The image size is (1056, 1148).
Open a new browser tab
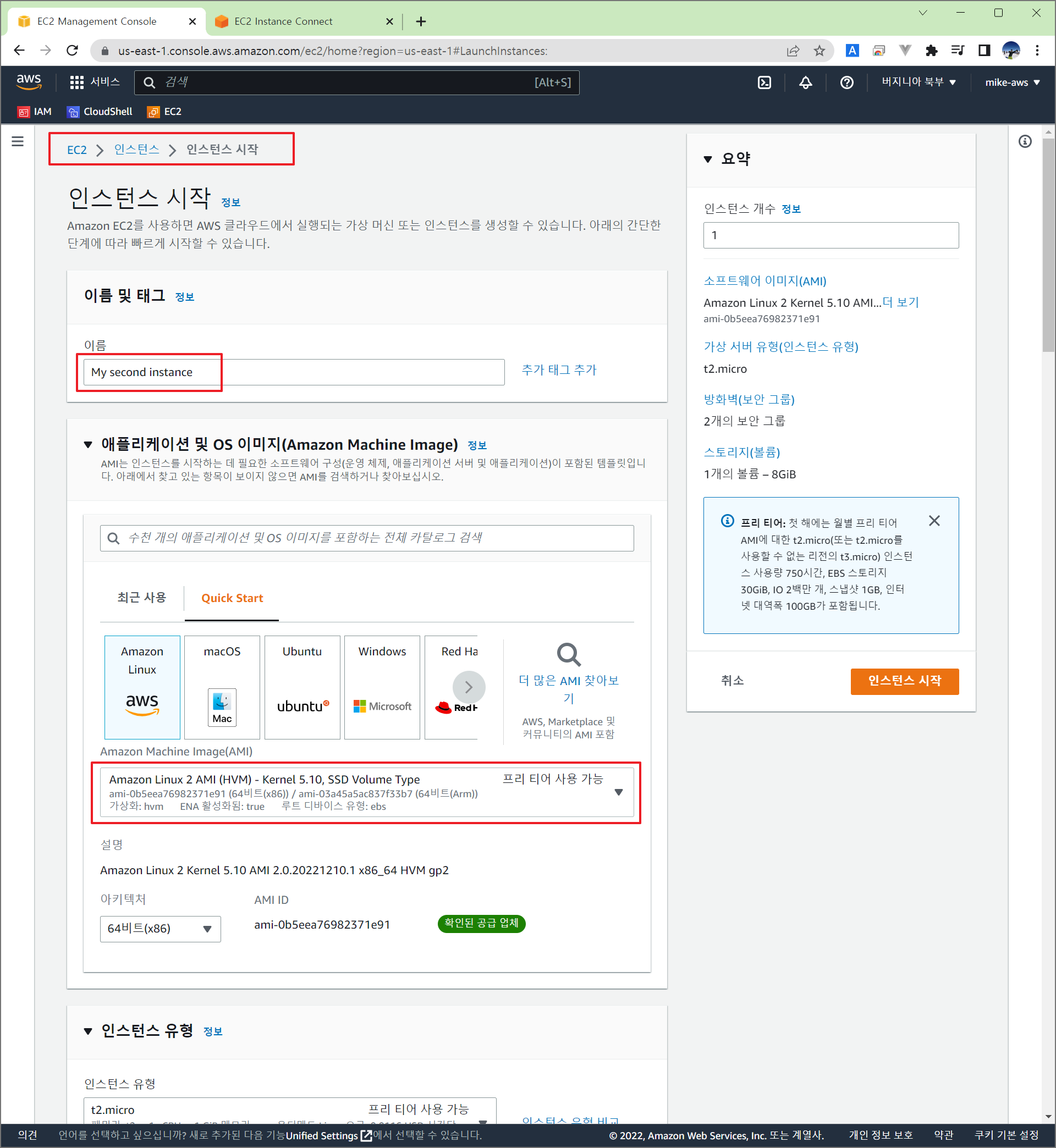coord(421,21)
